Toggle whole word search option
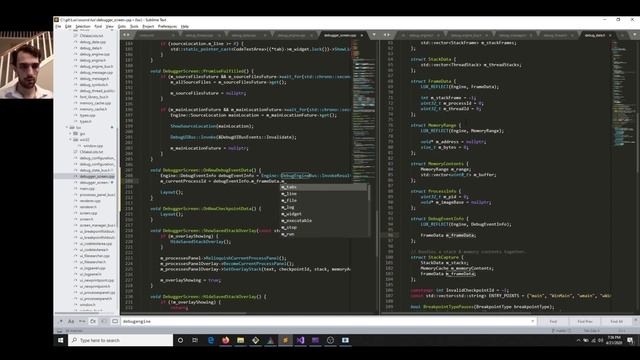Screen dimensions: 640x360 tap(82, 322)
